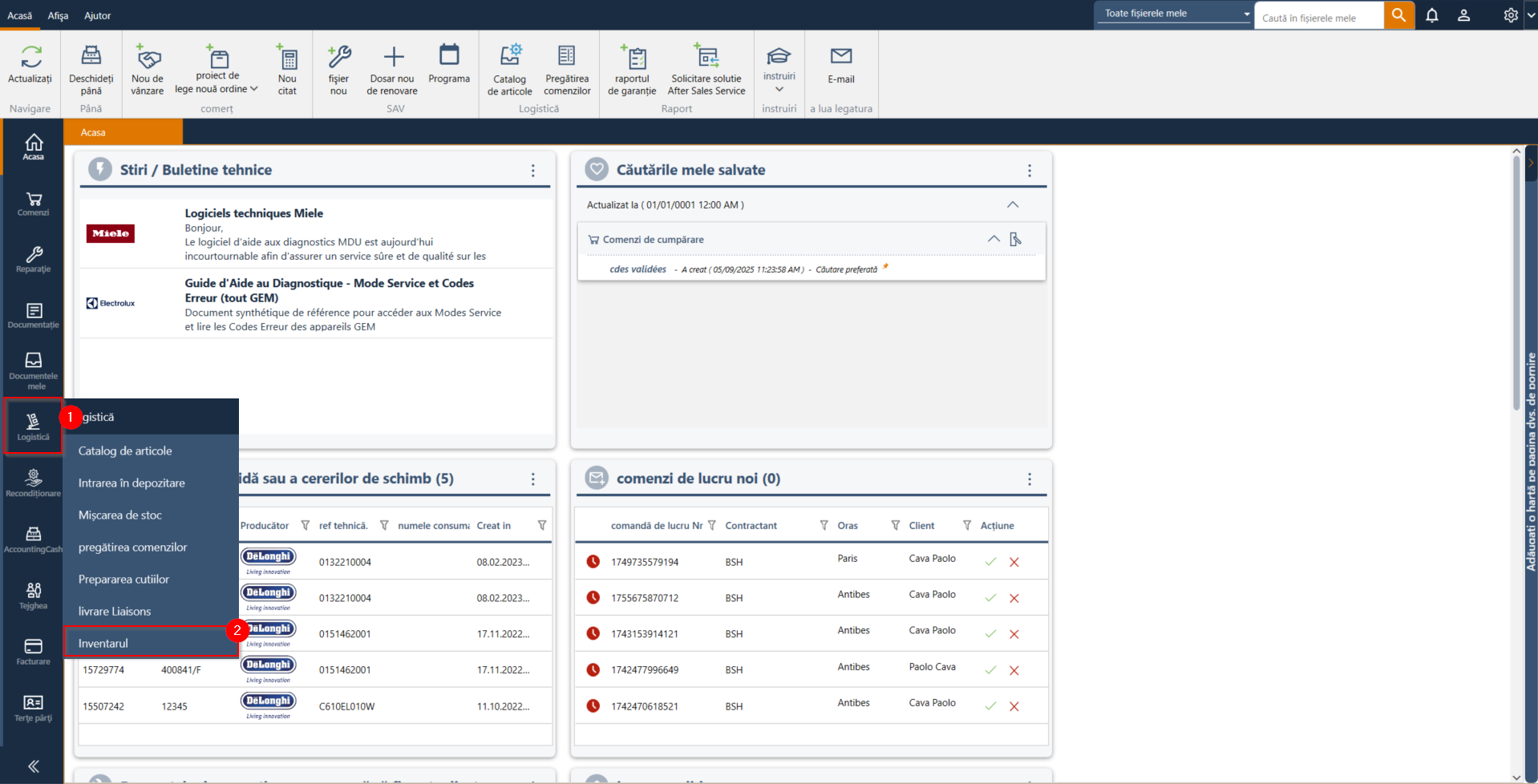
Task: Create fișier nou
Action: coord(338,69)
